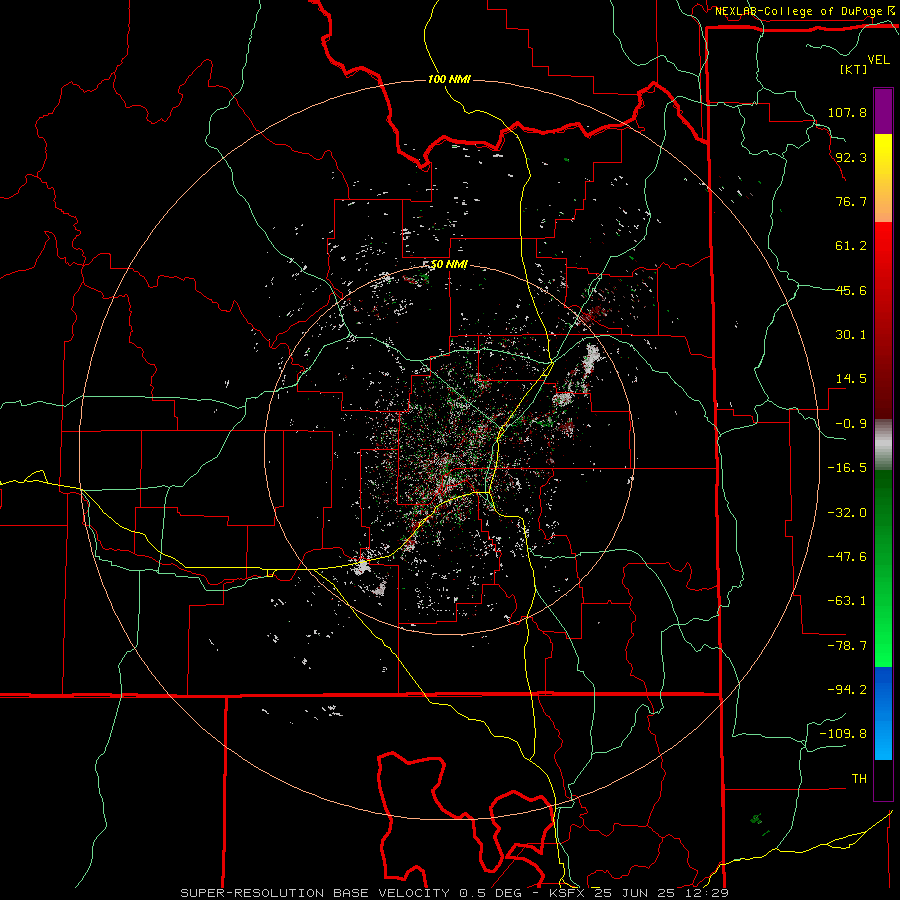The height and width of the screenshot is (900, 900).
Task: Select the -109.8 scale value
Action: [843, 734]
